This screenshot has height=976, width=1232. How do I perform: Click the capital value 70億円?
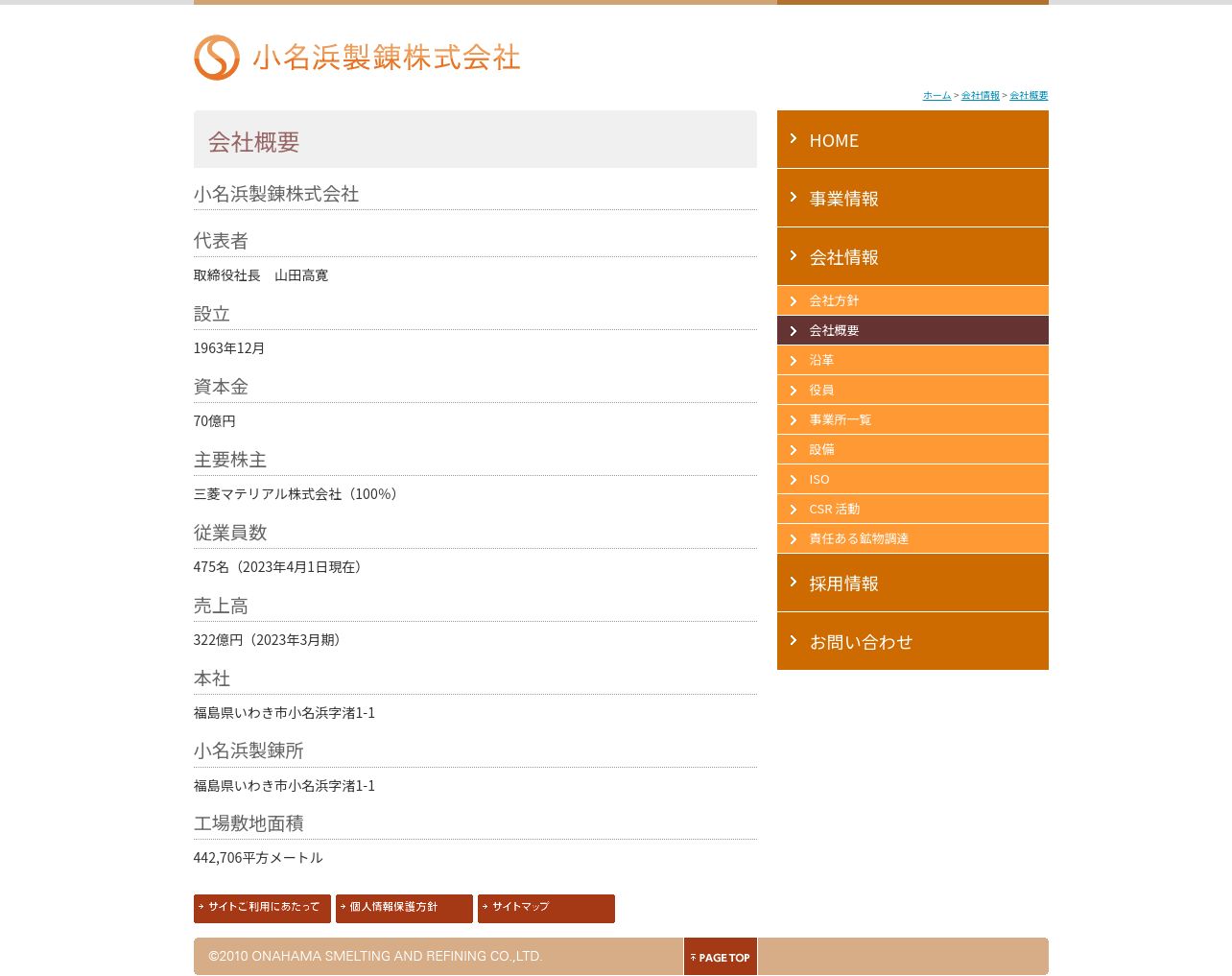pos(215,421)
